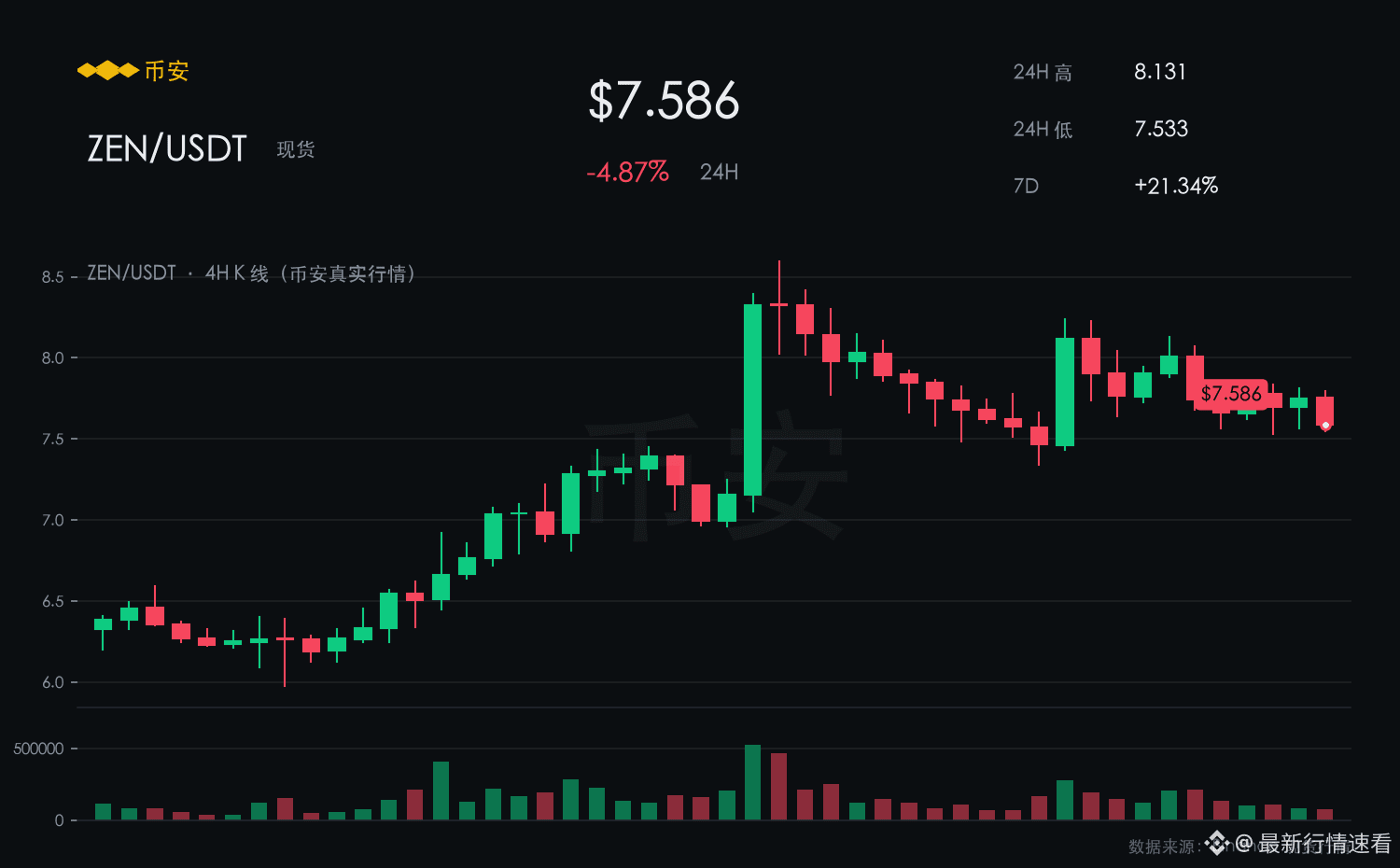Screen dimensions: 1400x868
Task: Click the white dot on last candle
Action: coord(1325,426)
